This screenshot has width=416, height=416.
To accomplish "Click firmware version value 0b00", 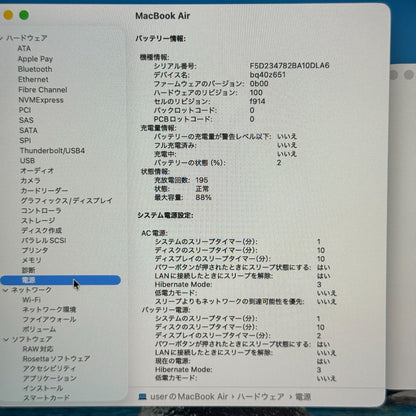I will tap(259, 84).
